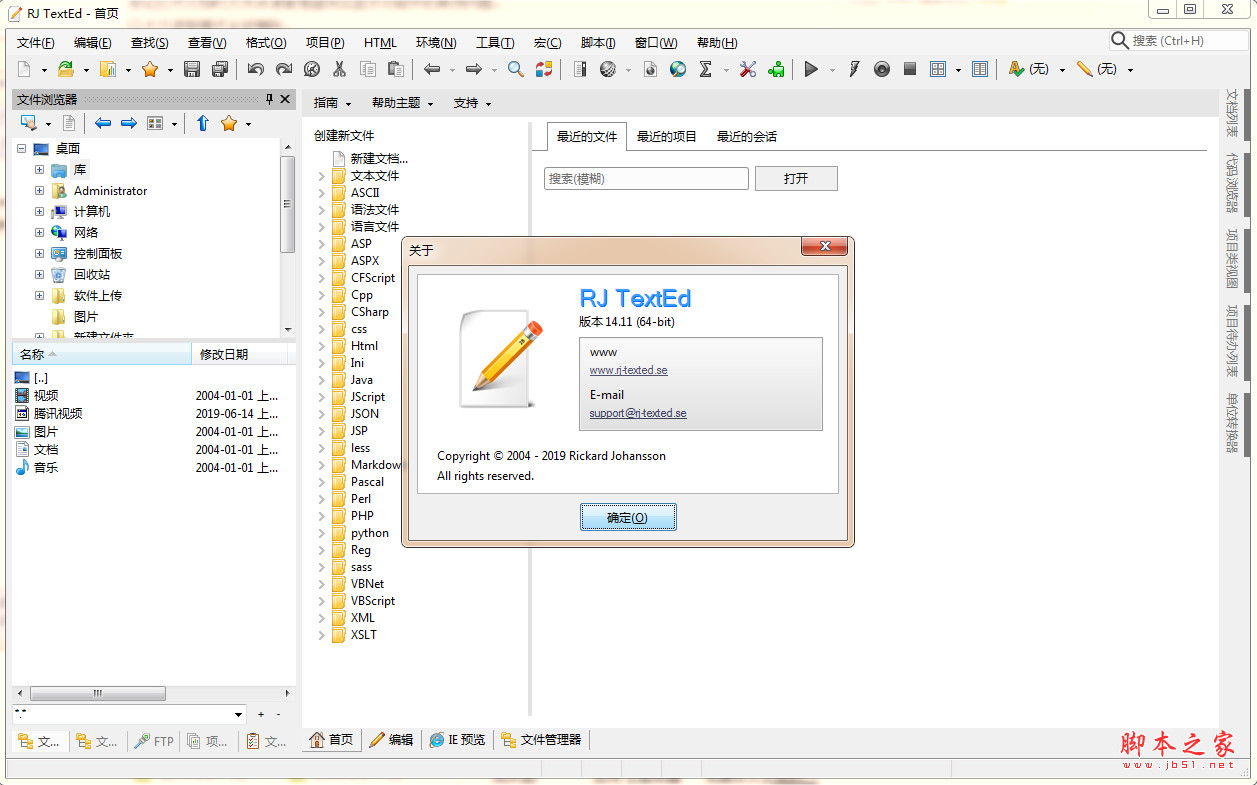This screenshot has height=785, width=1257.
Task: Open the www.rj-texted.se link
Action: click(628, 370)
